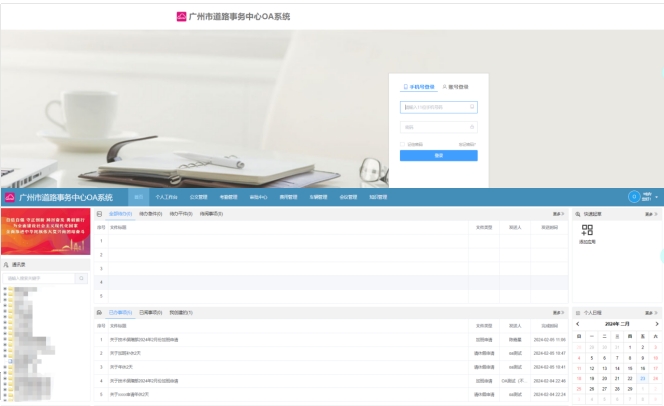Viewport: 664px width, 406px height.
Task: Select the 已办事项 tab
Action: pos(121,312)
